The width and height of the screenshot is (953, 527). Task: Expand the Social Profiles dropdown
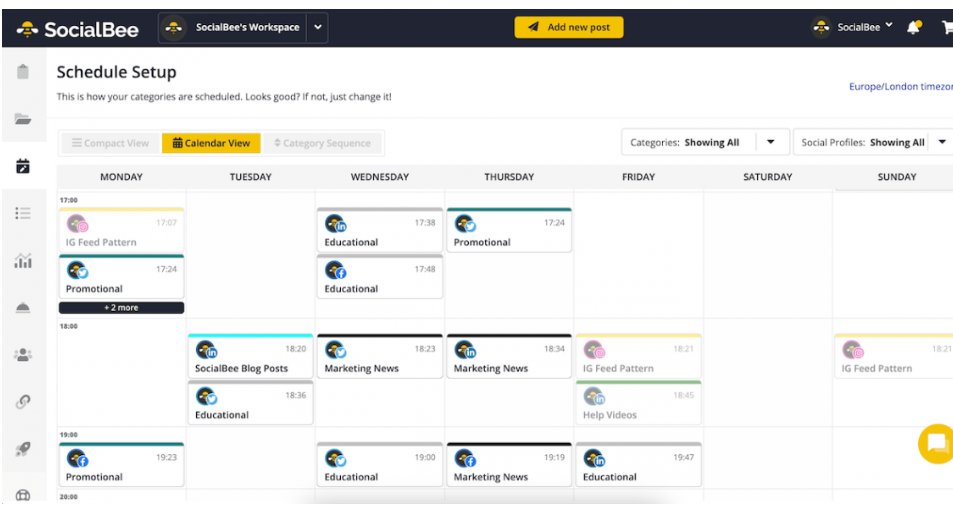click(941, 142)
